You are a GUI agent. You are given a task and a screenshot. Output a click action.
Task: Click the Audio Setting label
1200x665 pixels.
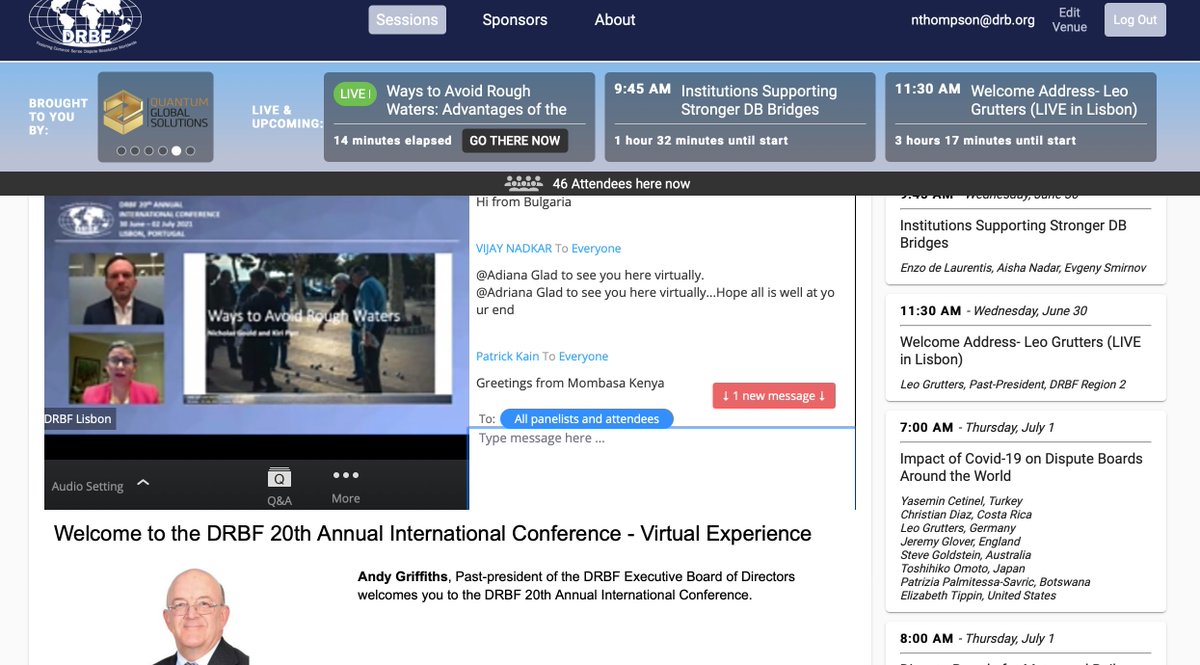click(x=88, y=486)
